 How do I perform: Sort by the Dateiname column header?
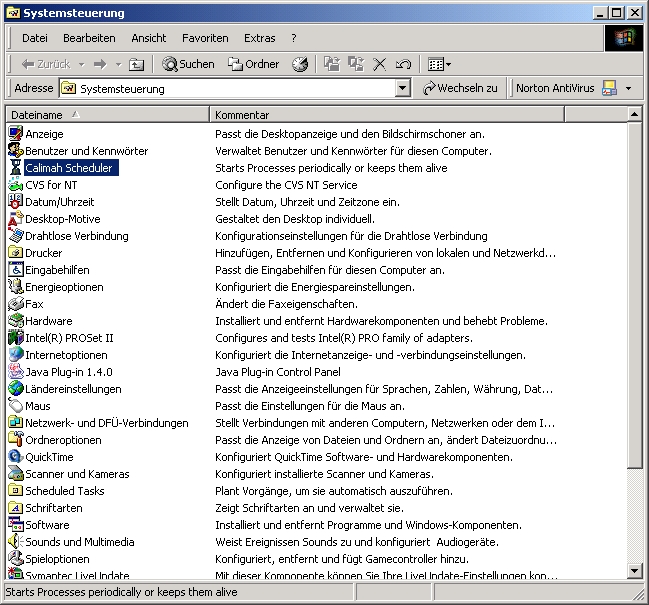tap(108, 115)
